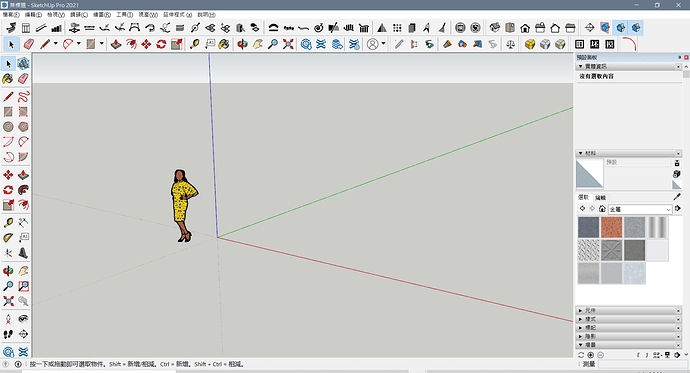Select the Freehand tool in left toolbar

tap(23, 96)
